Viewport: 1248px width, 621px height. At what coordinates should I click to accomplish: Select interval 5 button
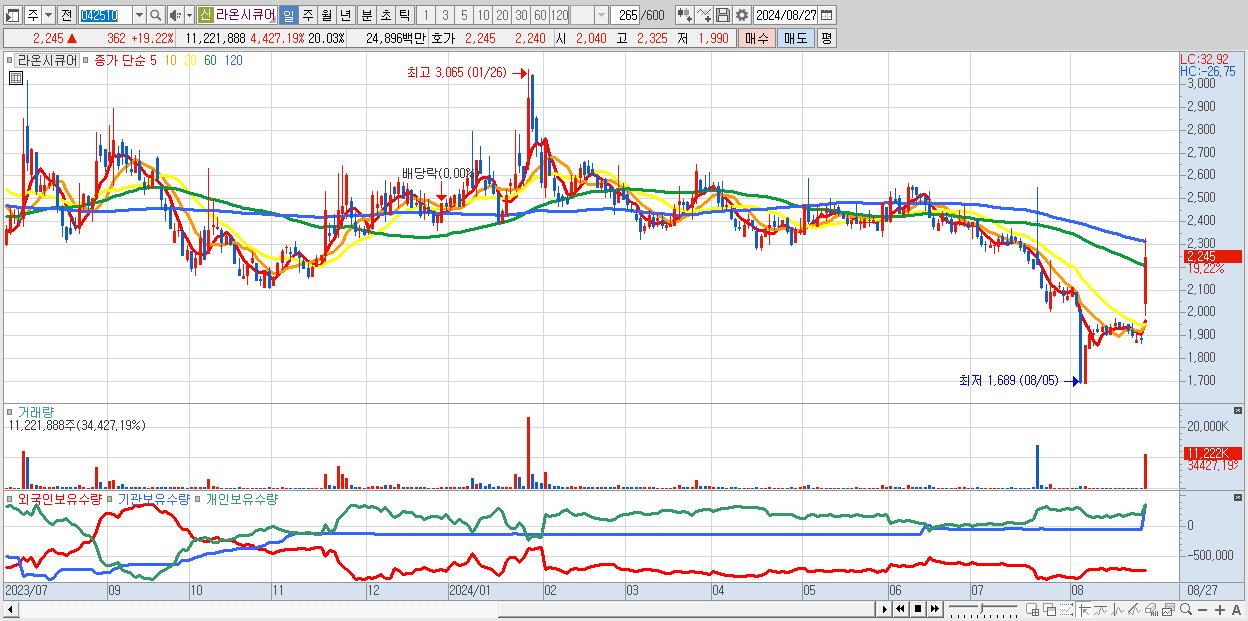[x=464, y=15]
